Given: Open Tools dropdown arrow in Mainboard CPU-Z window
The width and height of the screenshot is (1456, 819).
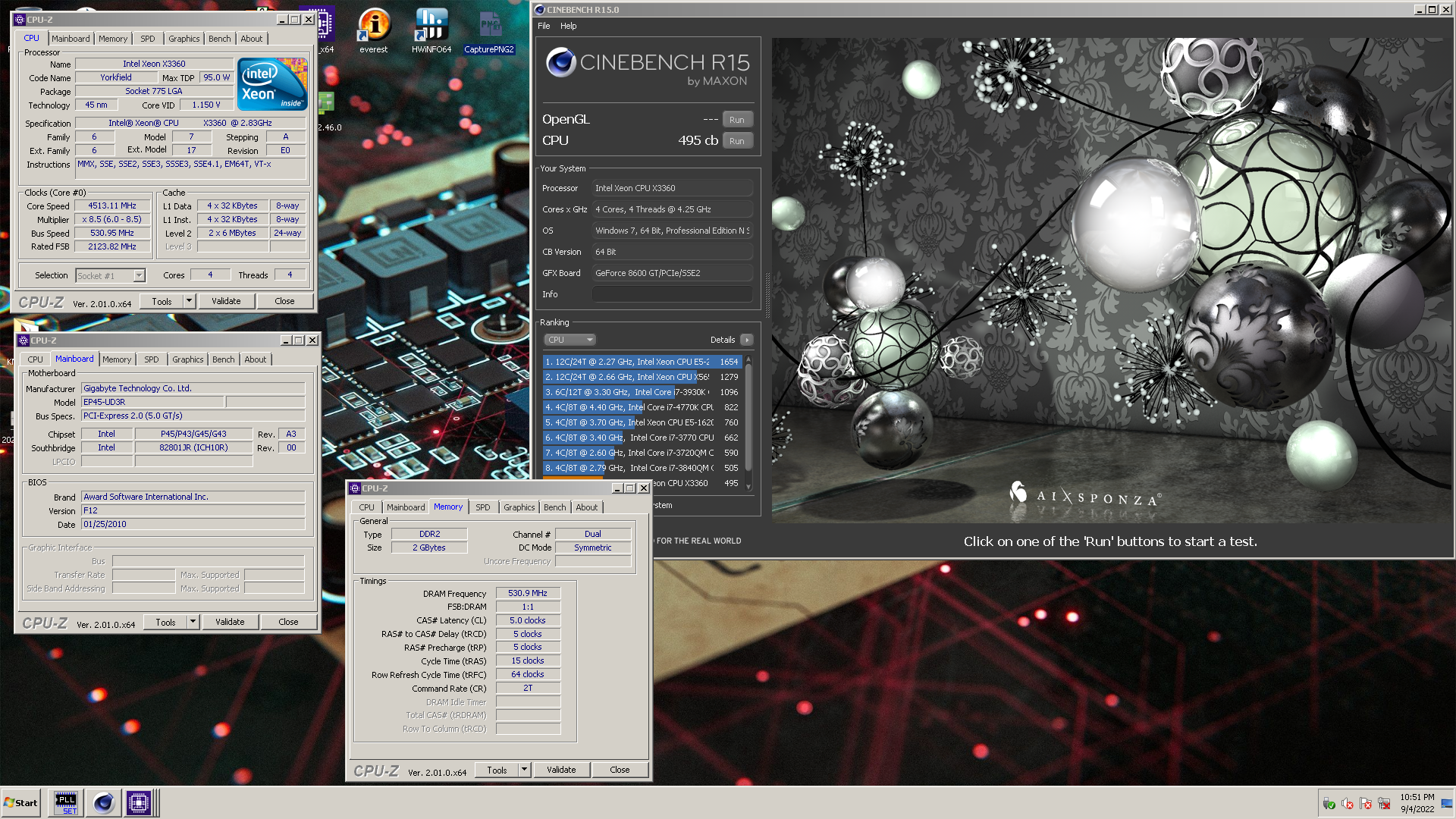Looking at the screenshot, I should tap(193, 622).
